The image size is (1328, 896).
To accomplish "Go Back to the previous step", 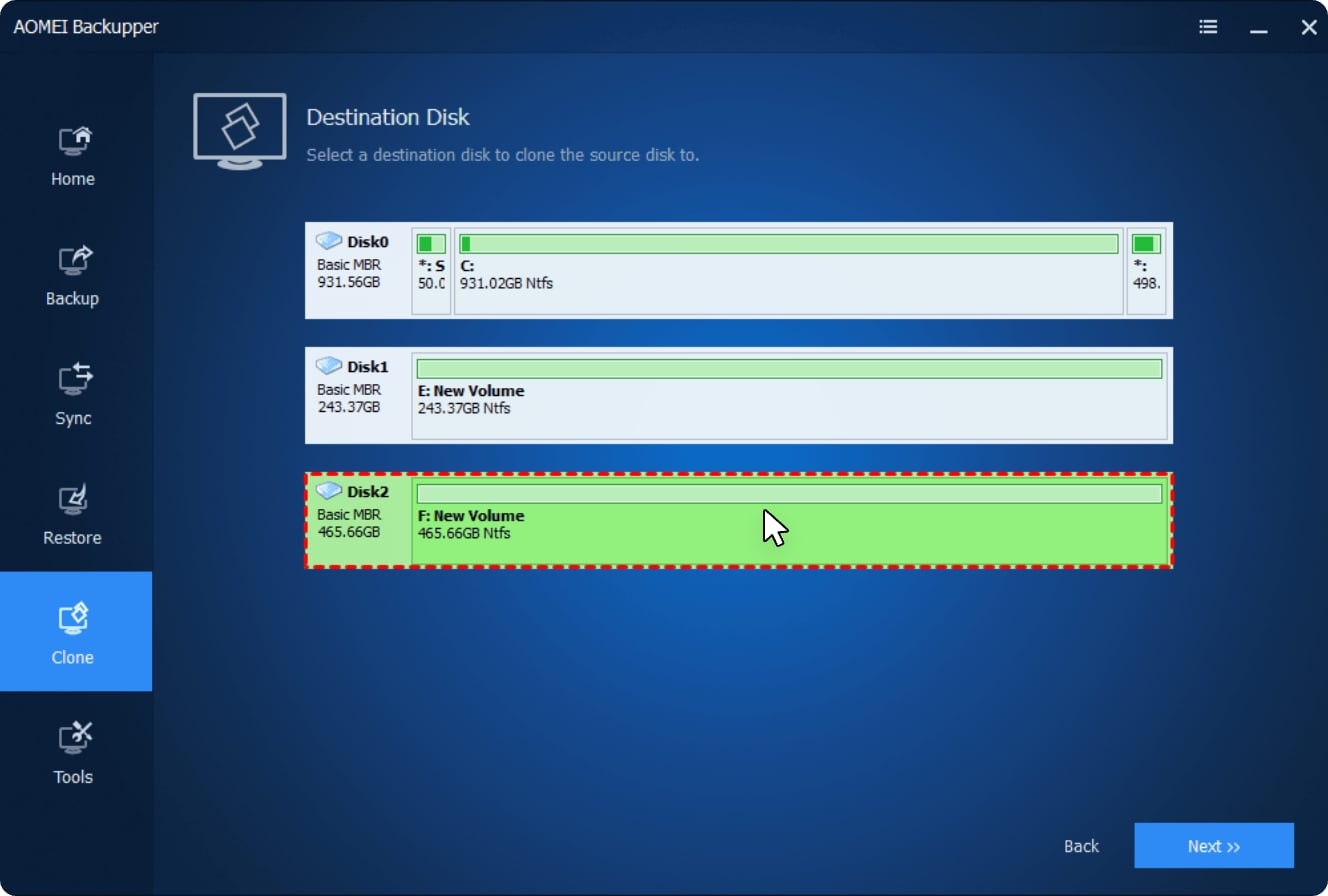I will click(x=1081, y=846).
